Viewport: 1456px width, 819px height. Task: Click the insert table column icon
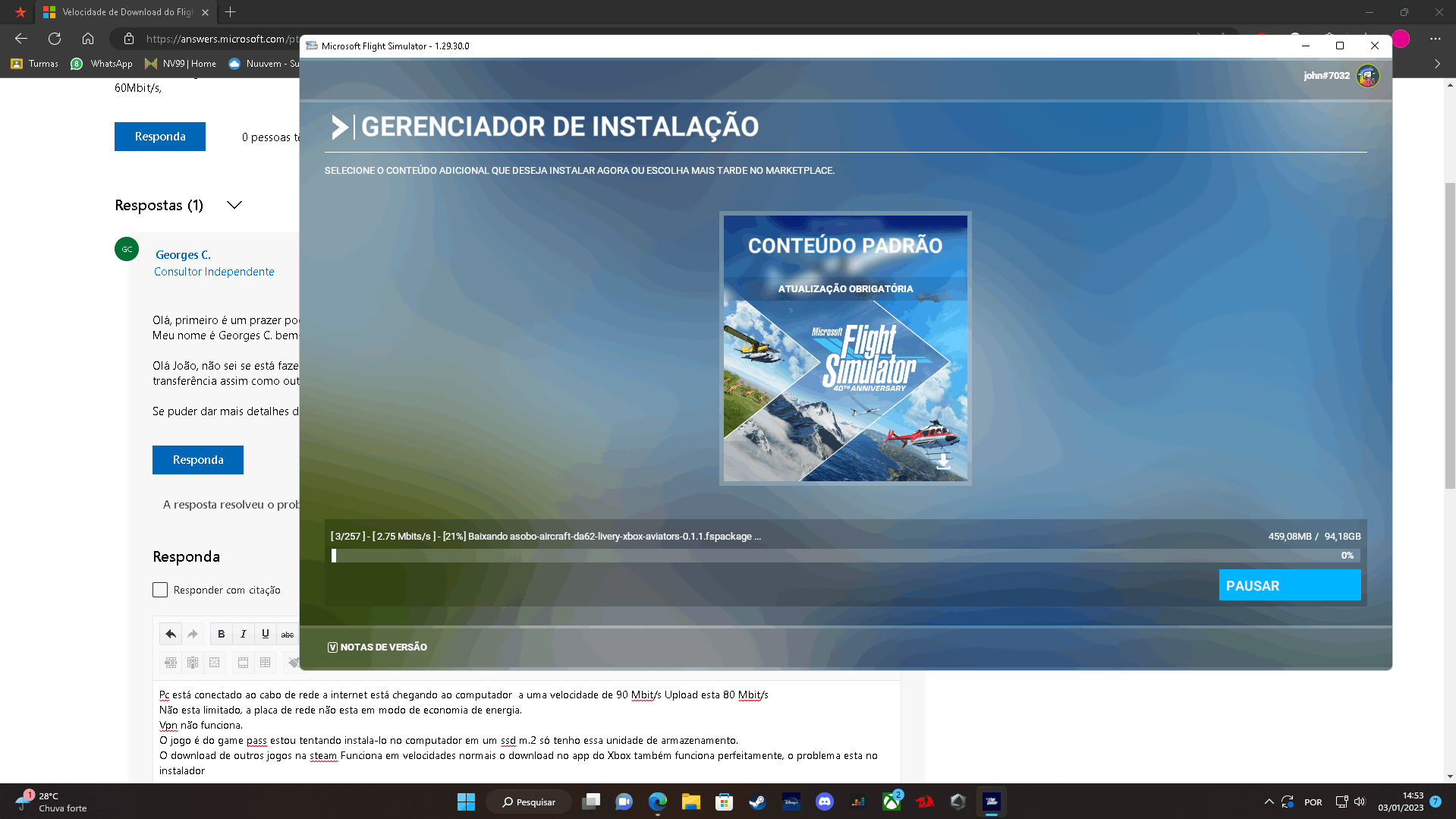click(193, 663)
